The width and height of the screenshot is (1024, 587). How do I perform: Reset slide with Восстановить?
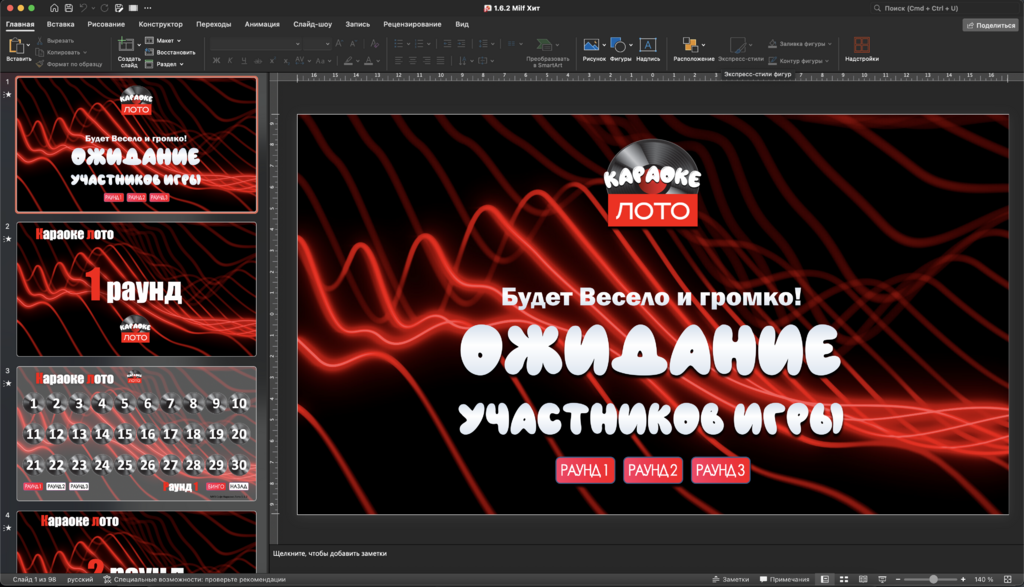tap(170, 52)
